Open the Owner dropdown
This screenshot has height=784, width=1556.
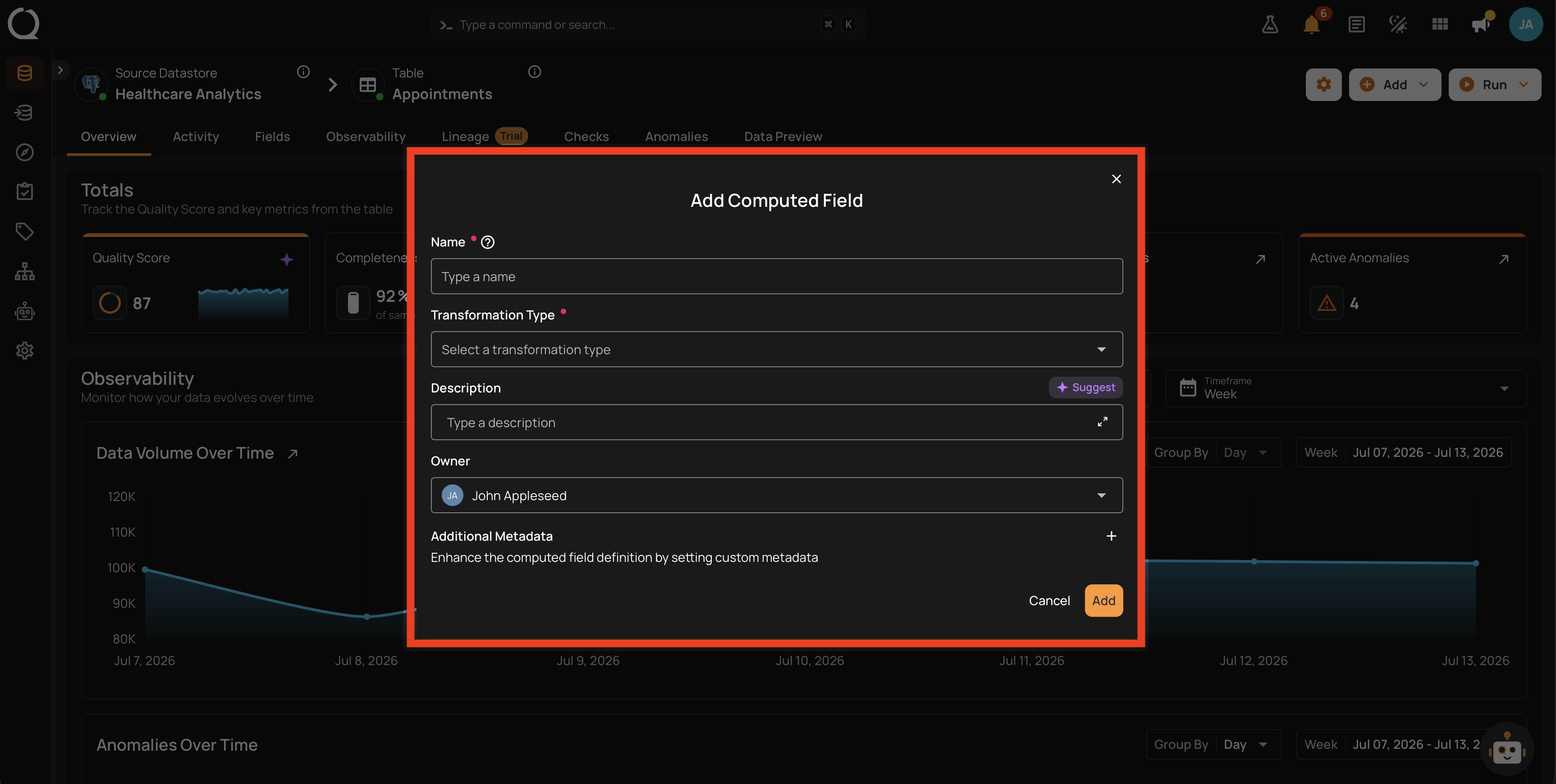[776, 495]
